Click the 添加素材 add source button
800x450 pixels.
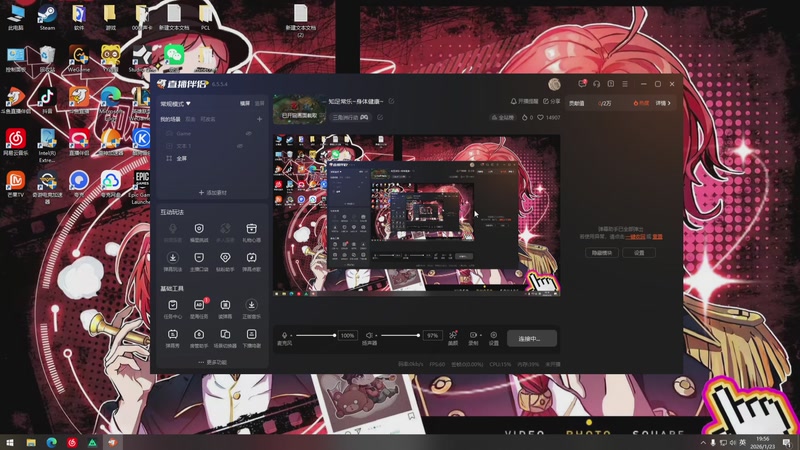213,193
